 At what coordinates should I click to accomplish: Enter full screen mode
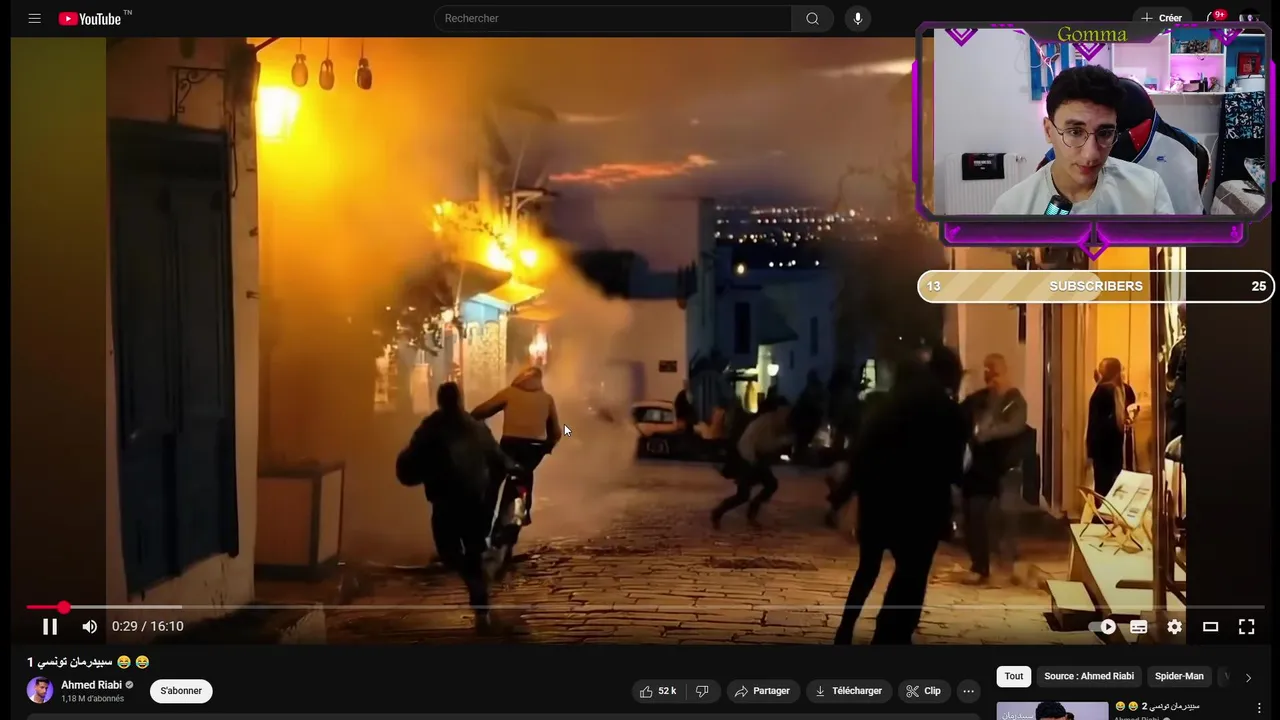coord(1246,626)
